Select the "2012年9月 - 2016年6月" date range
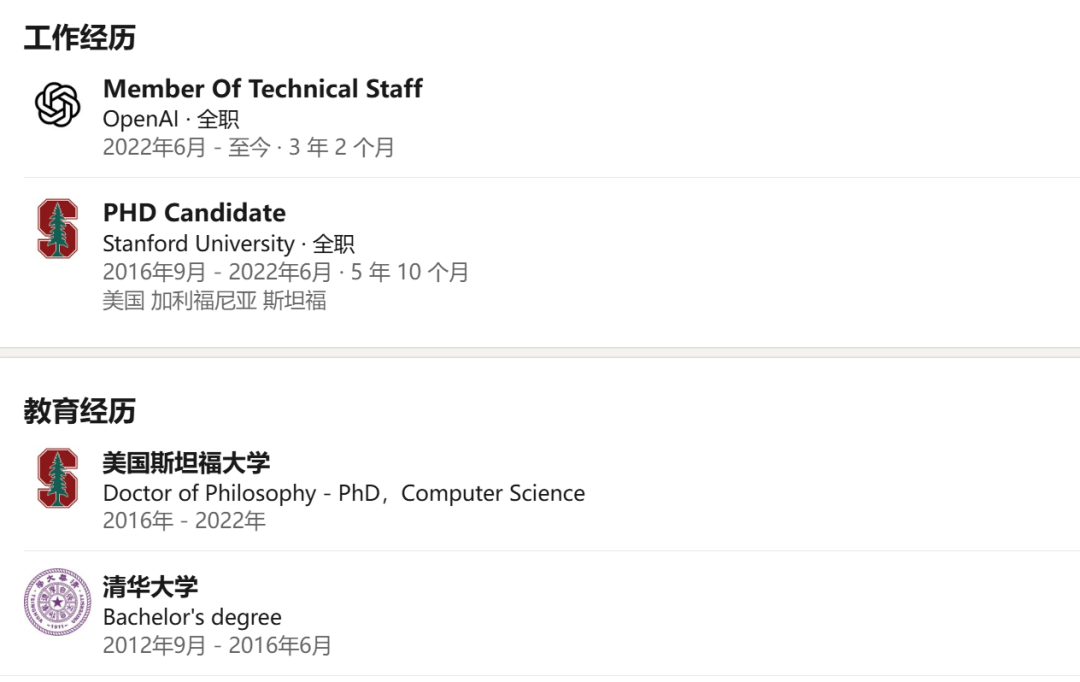1080x682 pixels. tap(216, 646)
